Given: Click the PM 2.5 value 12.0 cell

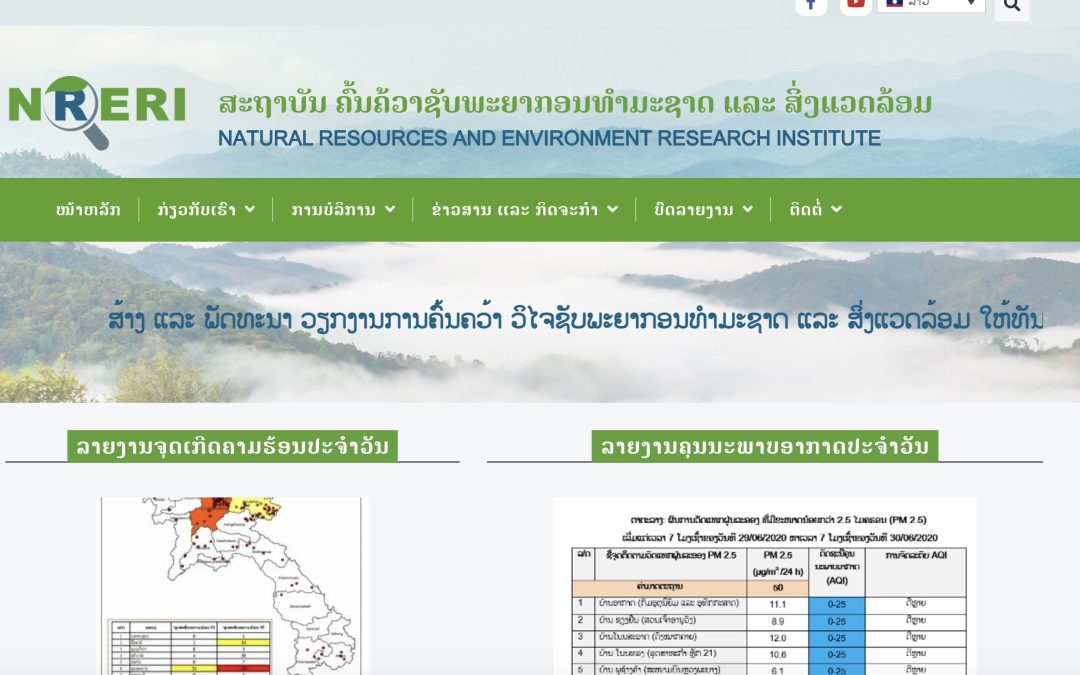Looking at the screenshot, I should (778, 638).
